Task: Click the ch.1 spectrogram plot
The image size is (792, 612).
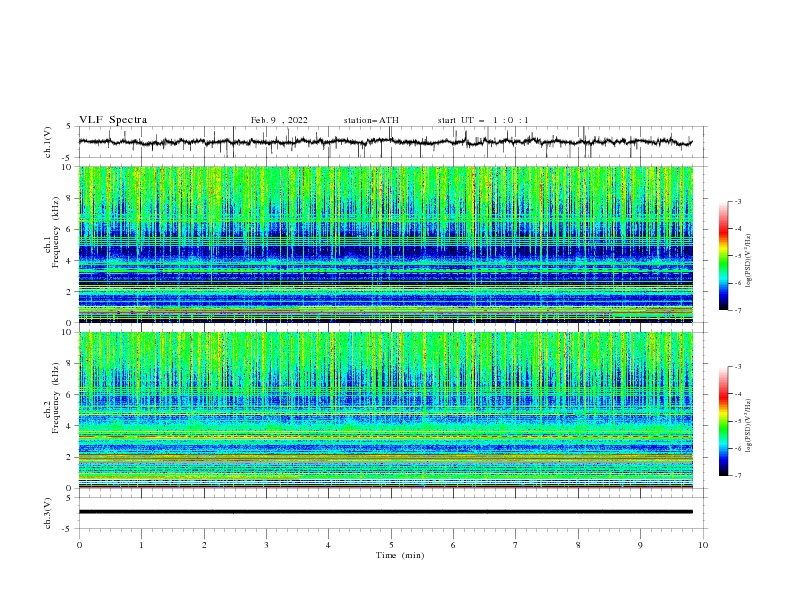Action: click(385, 244)
